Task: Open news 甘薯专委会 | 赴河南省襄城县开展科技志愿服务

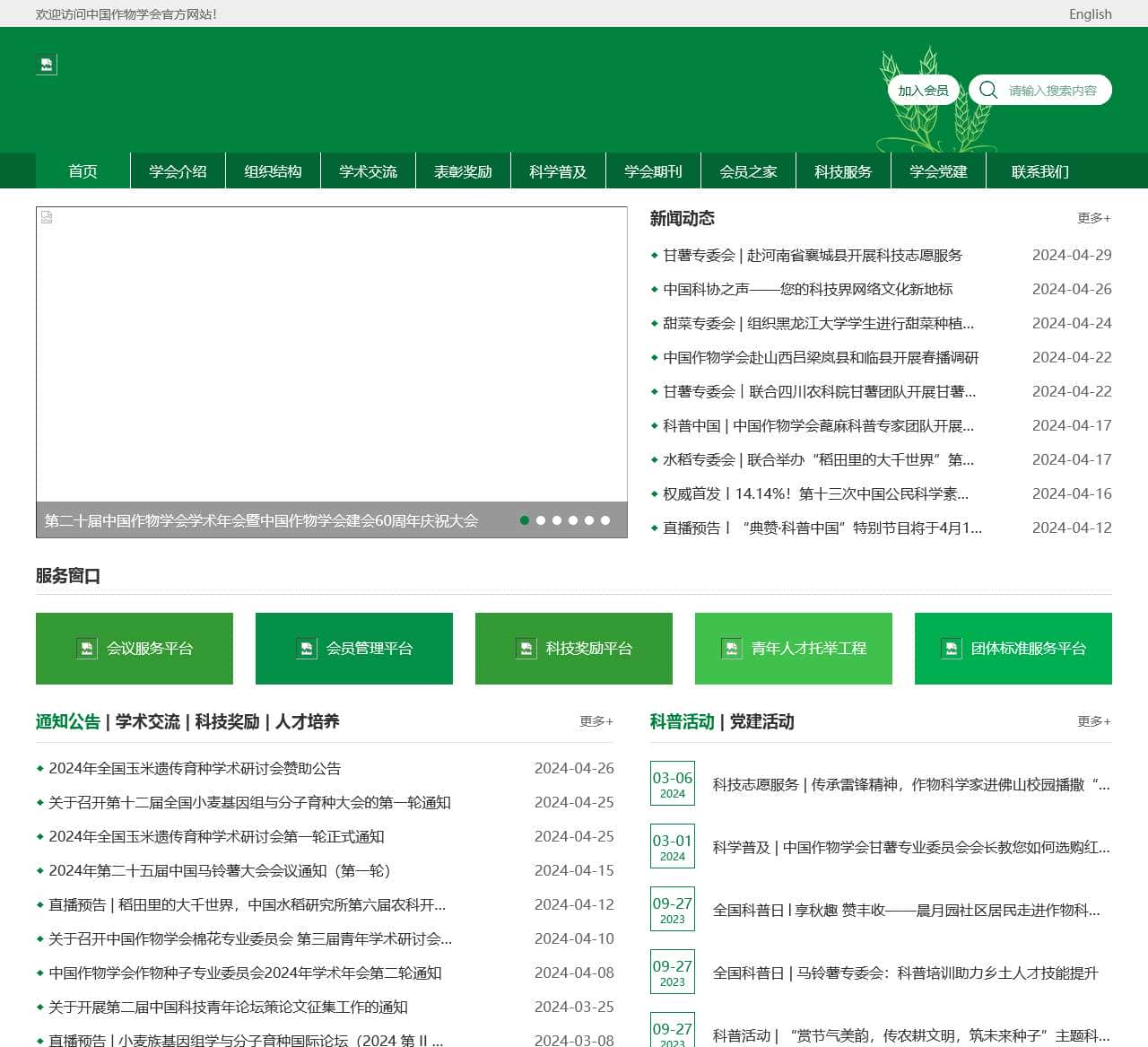Action: tap(813, 255)
